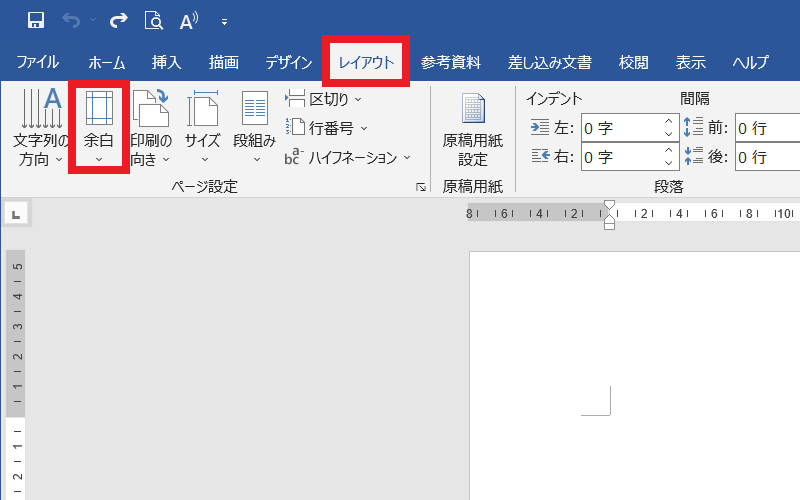Viewport: 800px width, 500px height.
Task: Open Print Preview icon in quick access
Action: click(x=153, y=20)
